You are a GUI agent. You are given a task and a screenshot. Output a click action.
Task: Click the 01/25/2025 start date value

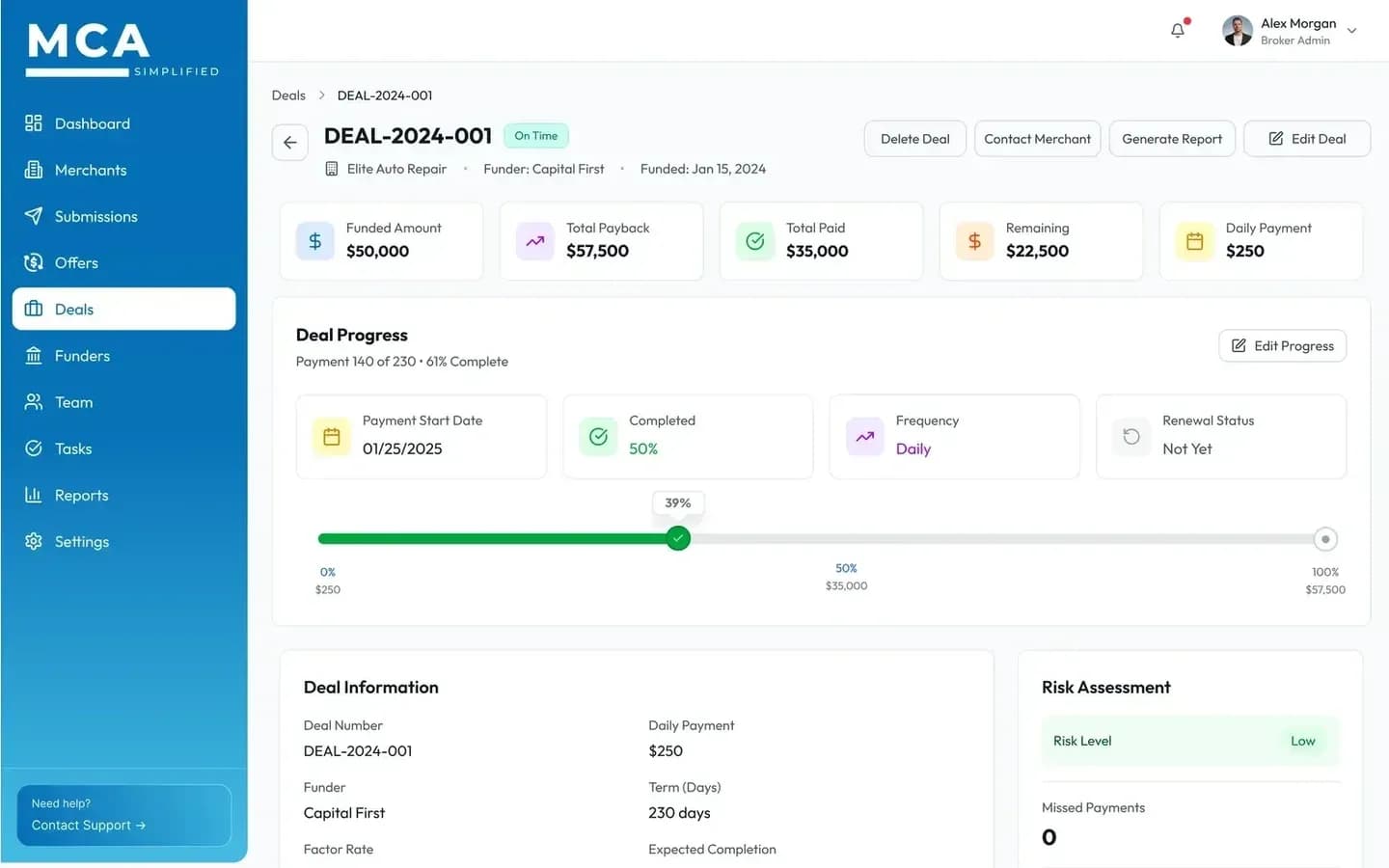pos(402,448)
